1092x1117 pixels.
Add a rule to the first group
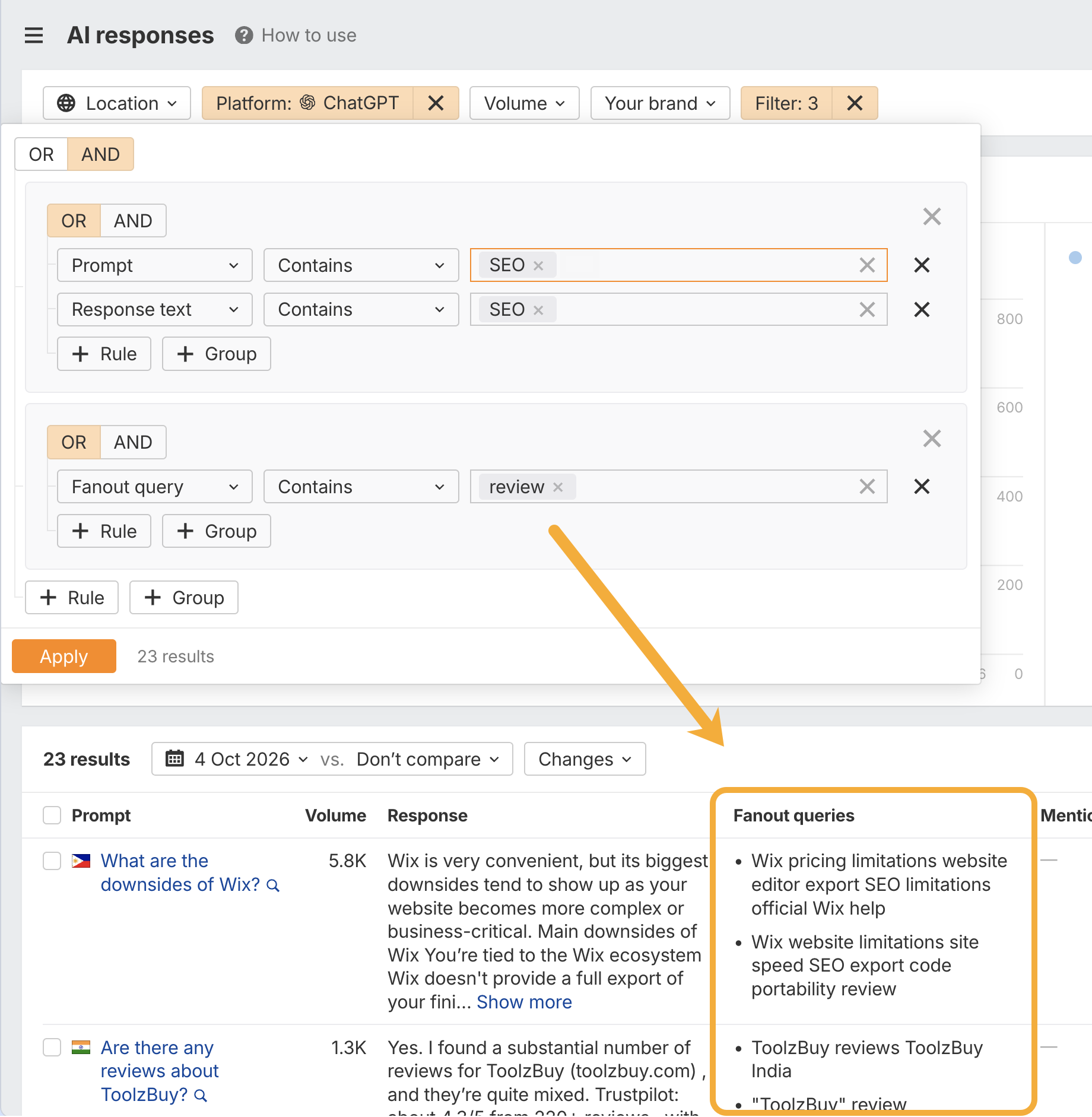104,354
